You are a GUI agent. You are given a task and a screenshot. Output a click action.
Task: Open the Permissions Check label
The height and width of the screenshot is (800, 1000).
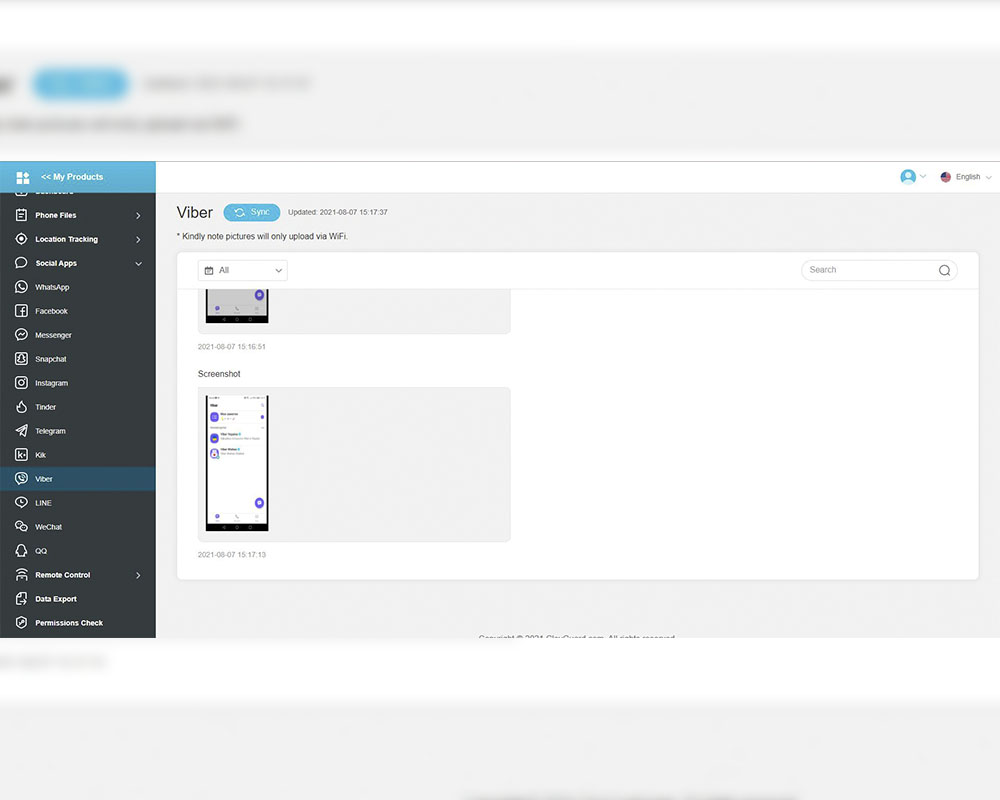tap(69, 623)
